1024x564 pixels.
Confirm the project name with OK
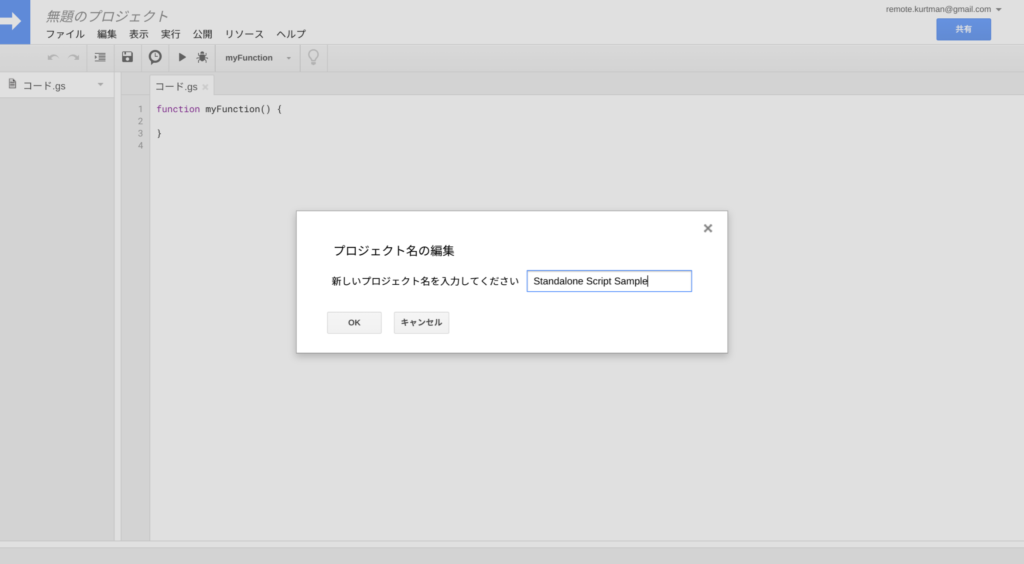[354, 322]
